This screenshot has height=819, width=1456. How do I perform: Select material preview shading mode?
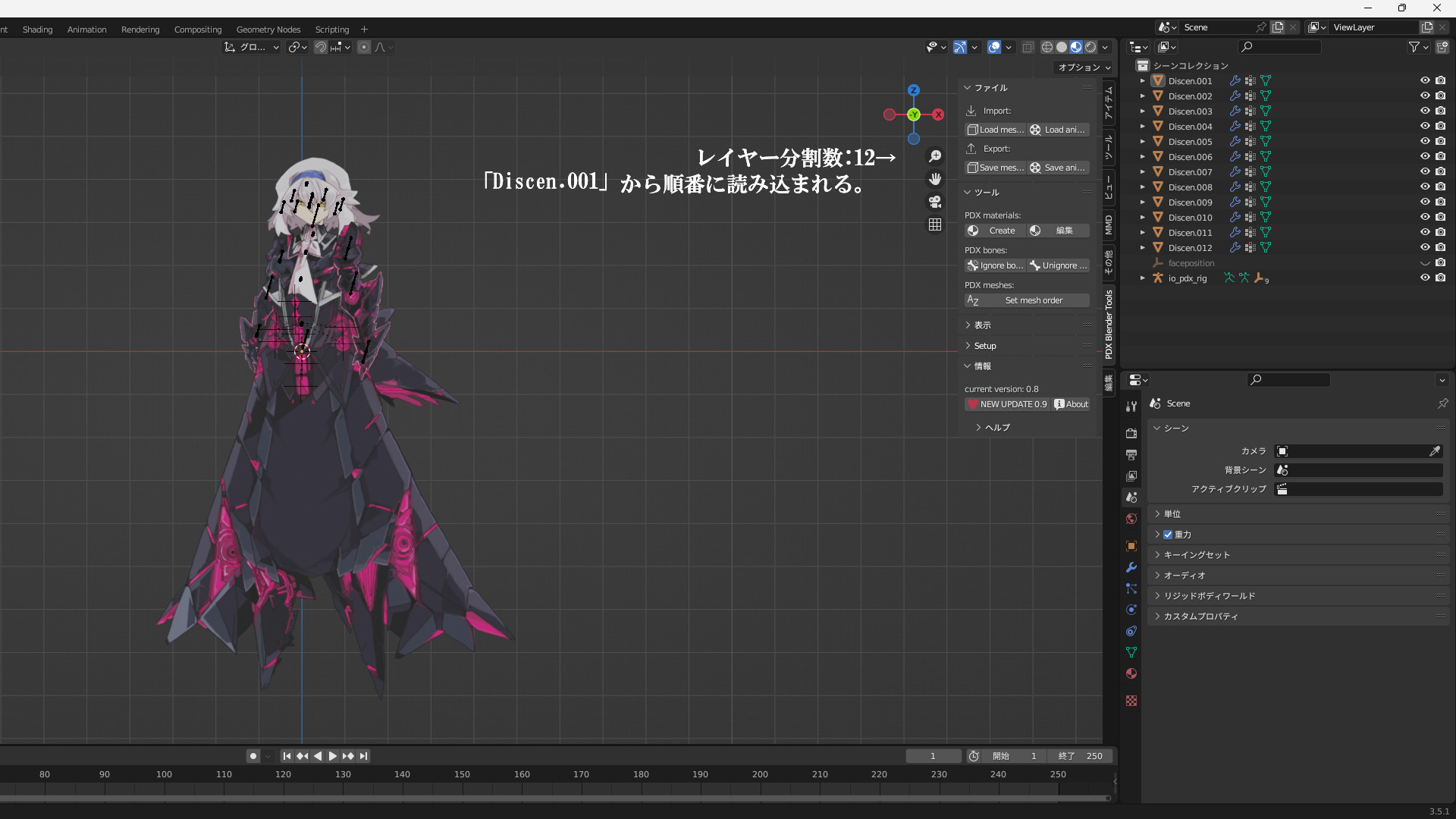(x=1076, y=47)
